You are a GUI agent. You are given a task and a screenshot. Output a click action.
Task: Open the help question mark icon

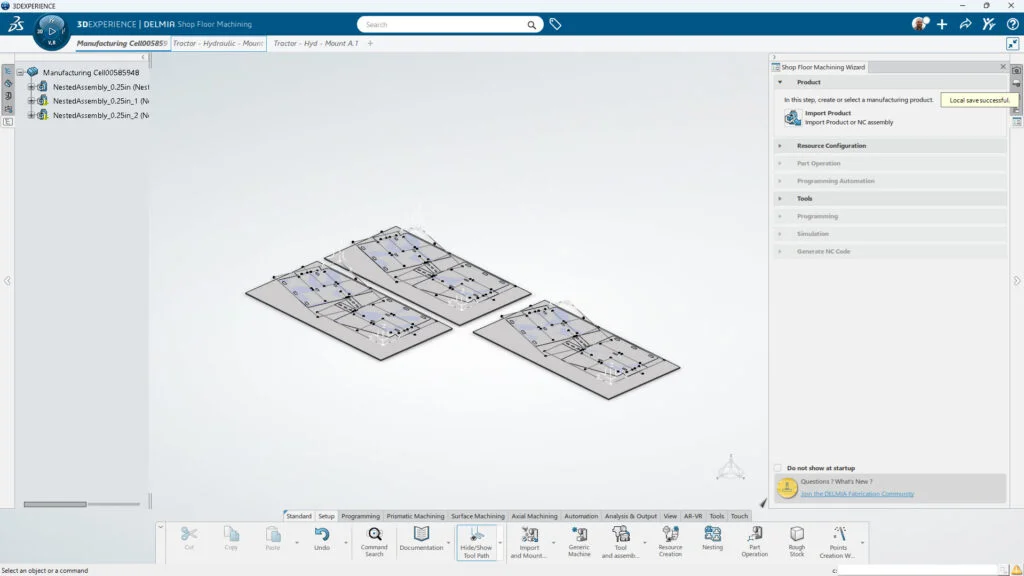[1012, 24]
